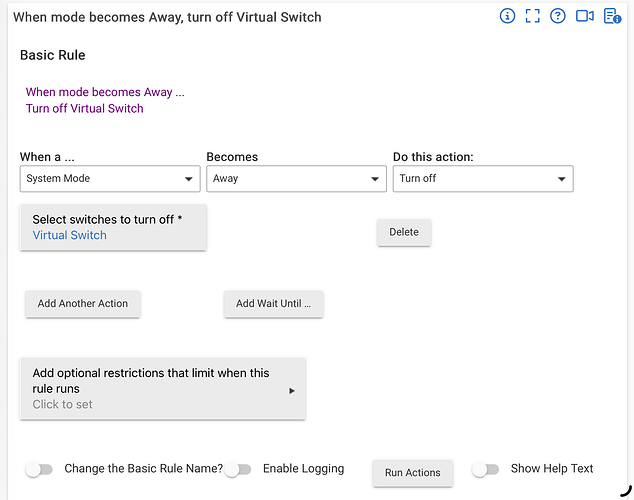This screenshot has height=500, width=634.
Task: Click the Virtual Switch link
Action: tap(70, 236)
